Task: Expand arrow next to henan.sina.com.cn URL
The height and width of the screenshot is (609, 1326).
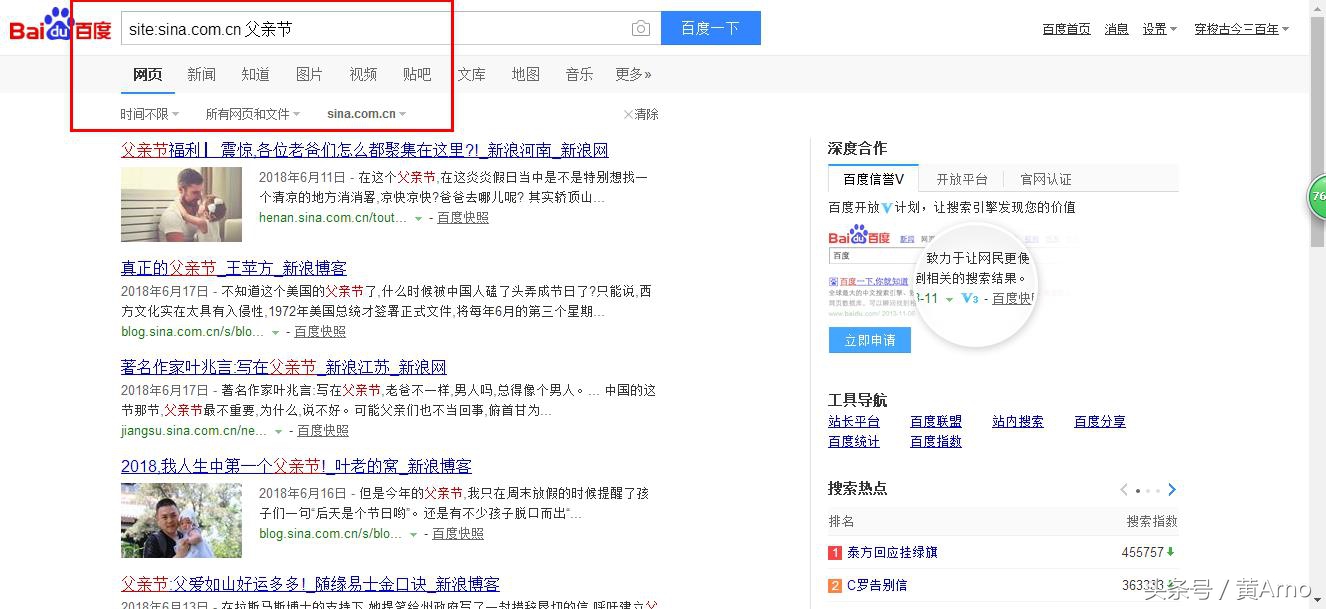Action: 418,218
